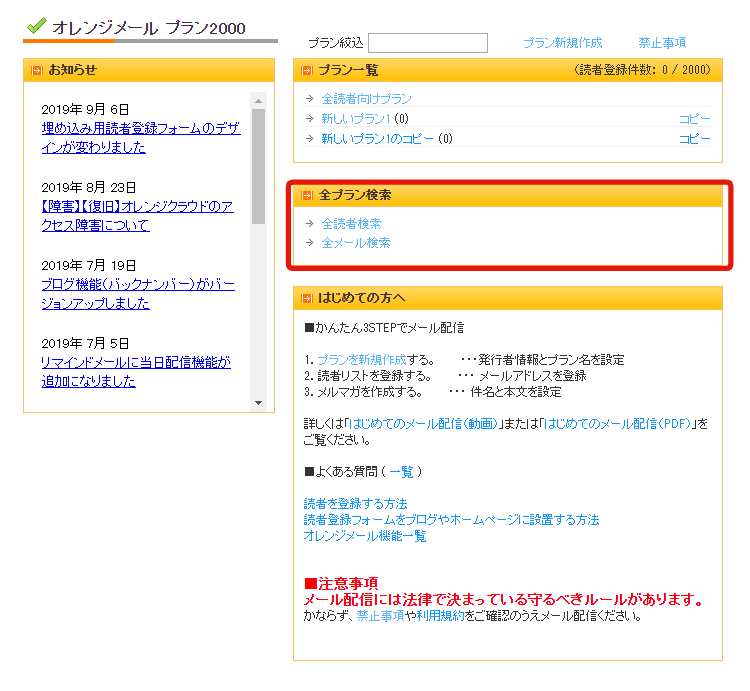Click the 禁止事項 link in the 注意事項 section

[380, 616]
